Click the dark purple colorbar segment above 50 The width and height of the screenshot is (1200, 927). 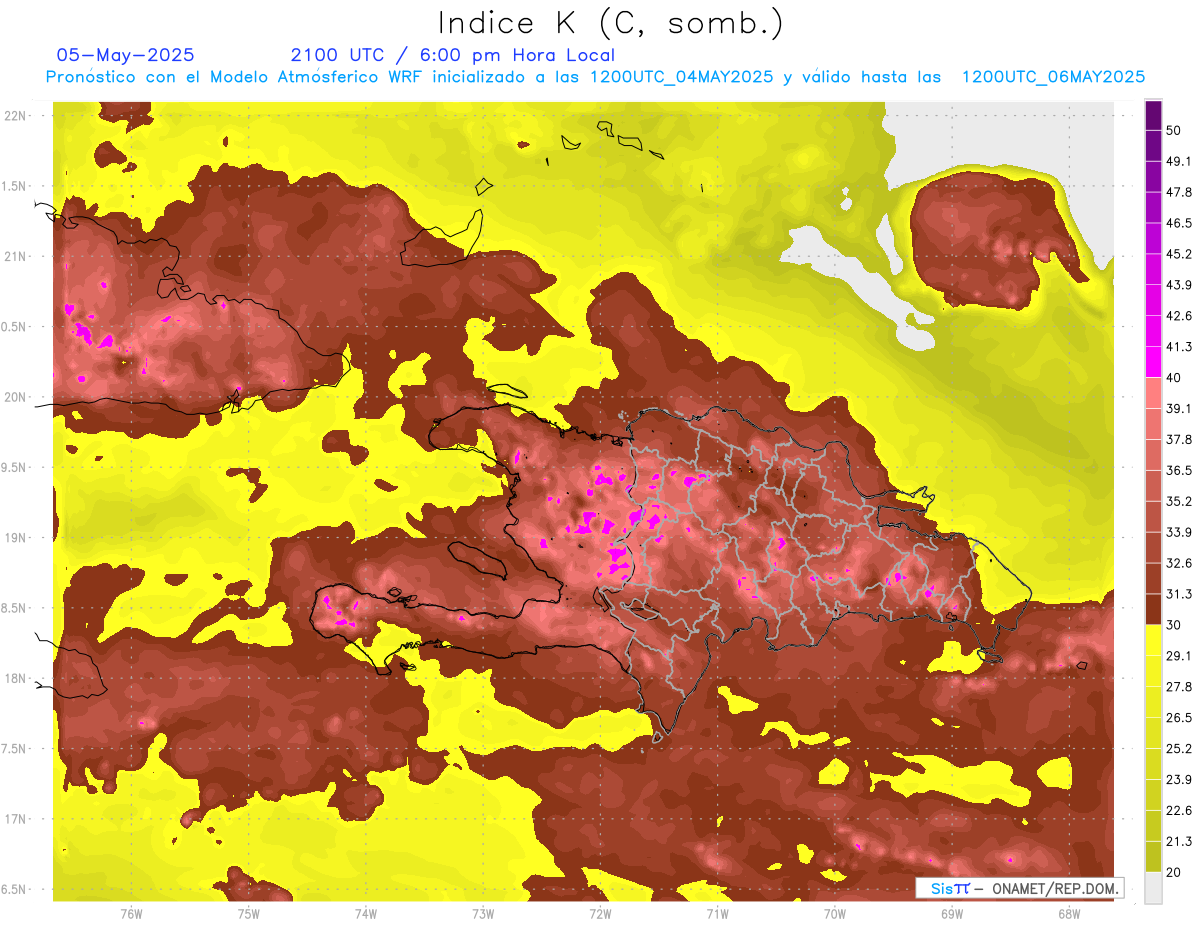click(x=1153, y=114)
